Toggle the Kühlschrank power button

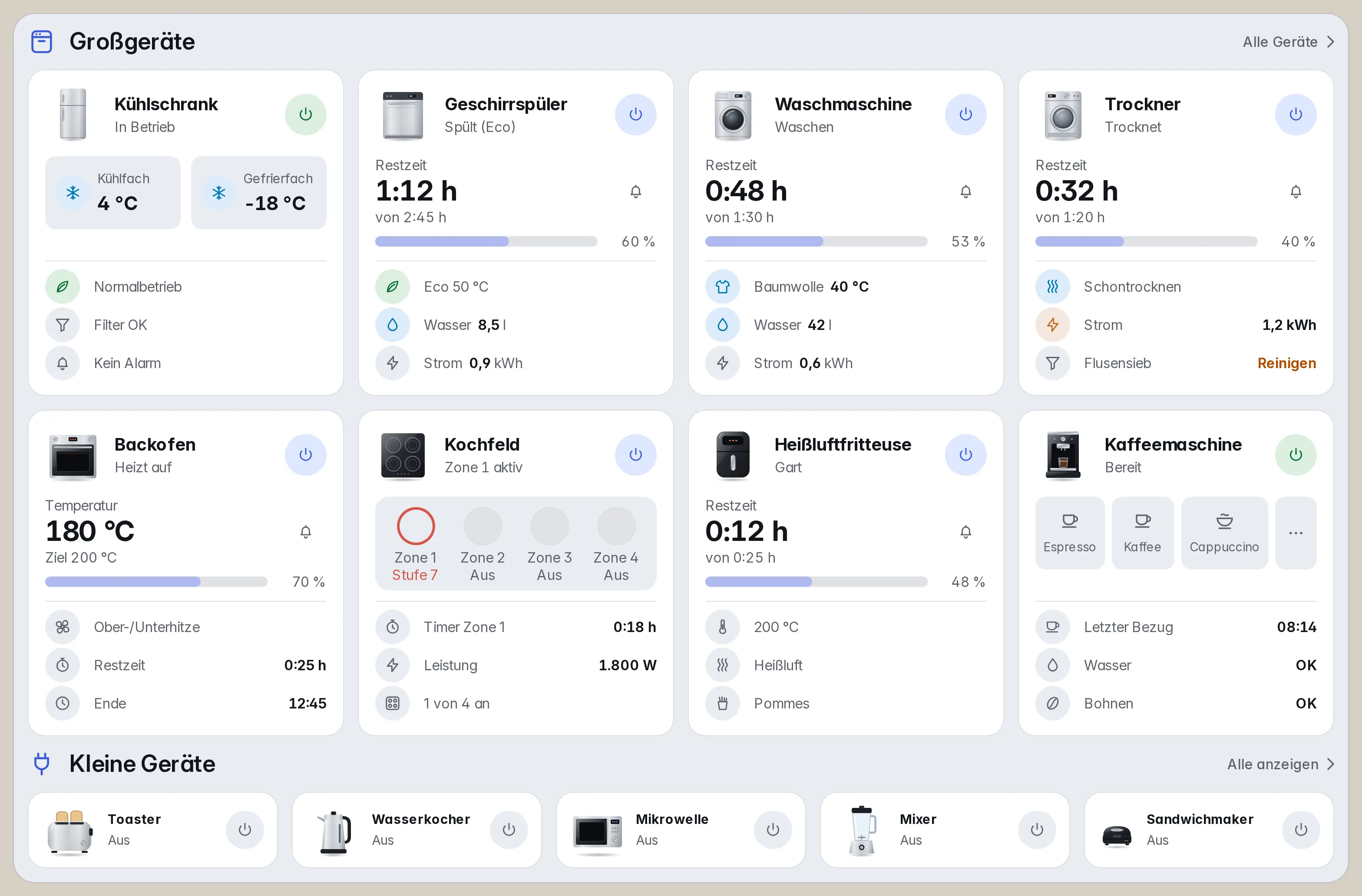click(306, 115)
